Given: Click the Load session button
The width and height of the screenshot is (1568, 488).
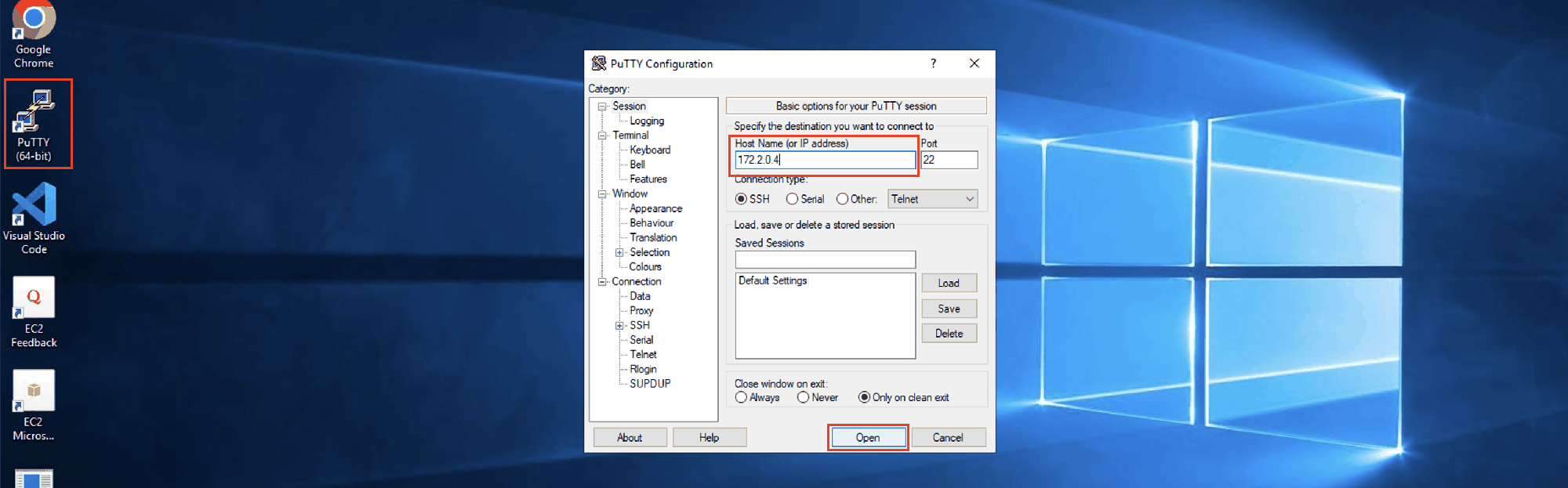Looking at the screenshot, I should (x=949, y=283).
